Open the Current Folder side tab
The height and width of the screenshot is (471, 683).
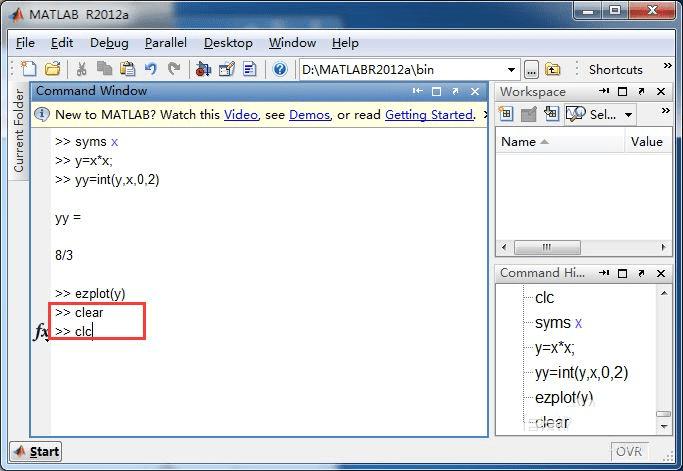click(x=18, y=131)
